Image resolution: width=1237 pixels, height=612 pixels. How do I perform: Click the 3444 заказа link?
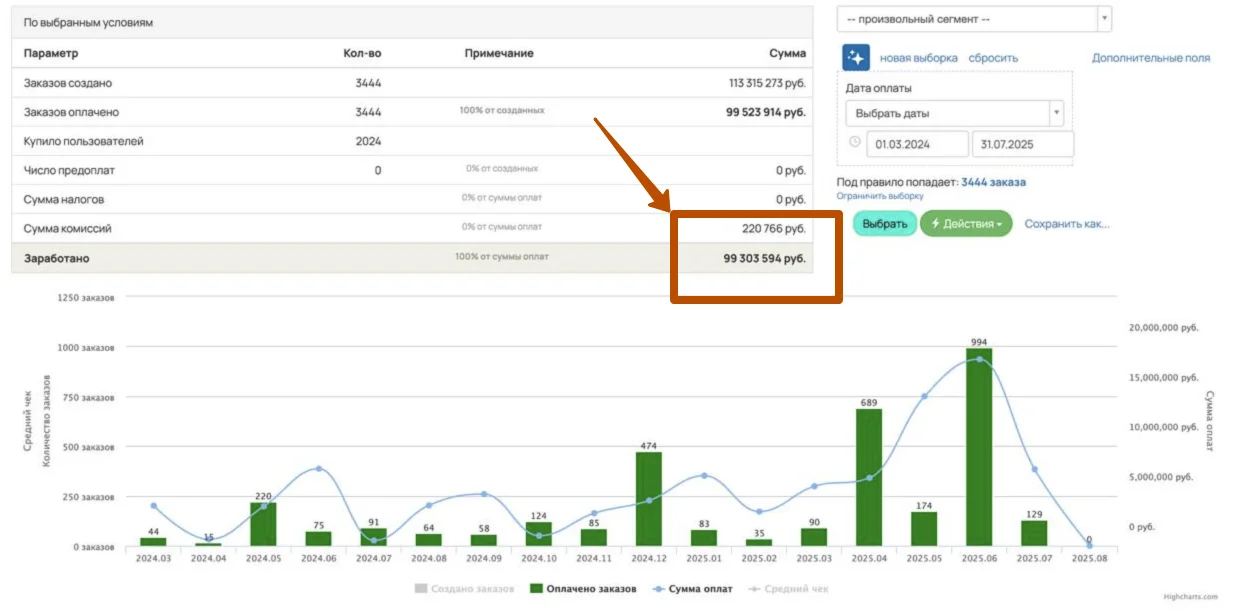[x=993, y=182]
